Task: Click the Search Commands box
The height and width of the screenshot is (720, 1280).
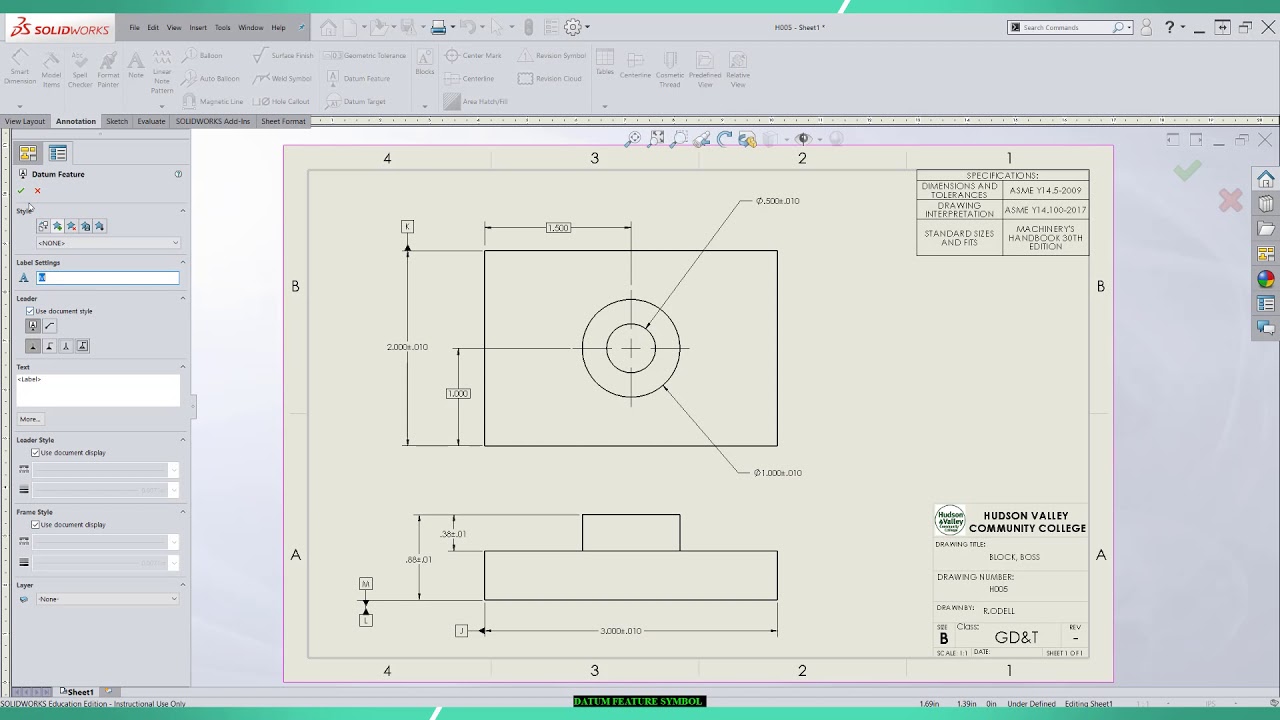Action: tap(1069, 28)
